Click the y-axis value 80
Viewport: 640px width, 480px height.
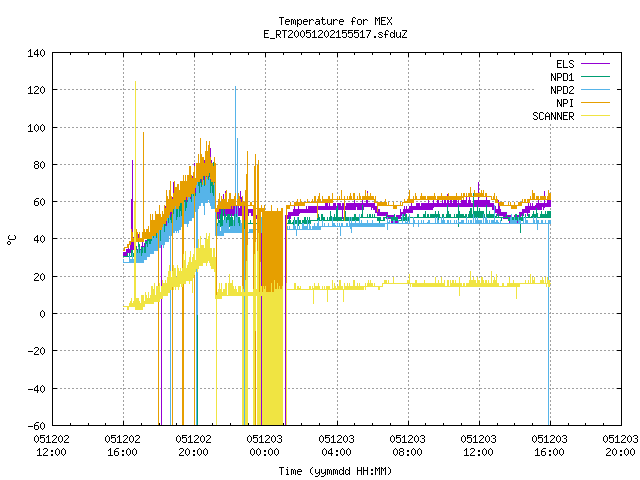click(x=39, y=165)
